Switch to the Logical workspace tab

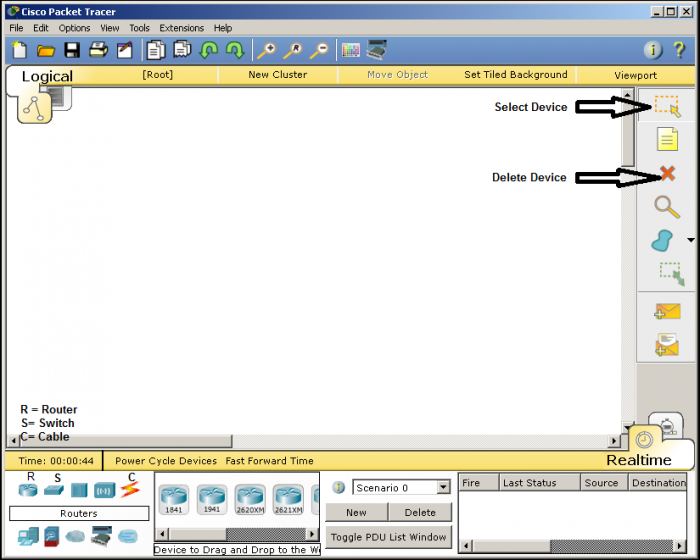47,76
